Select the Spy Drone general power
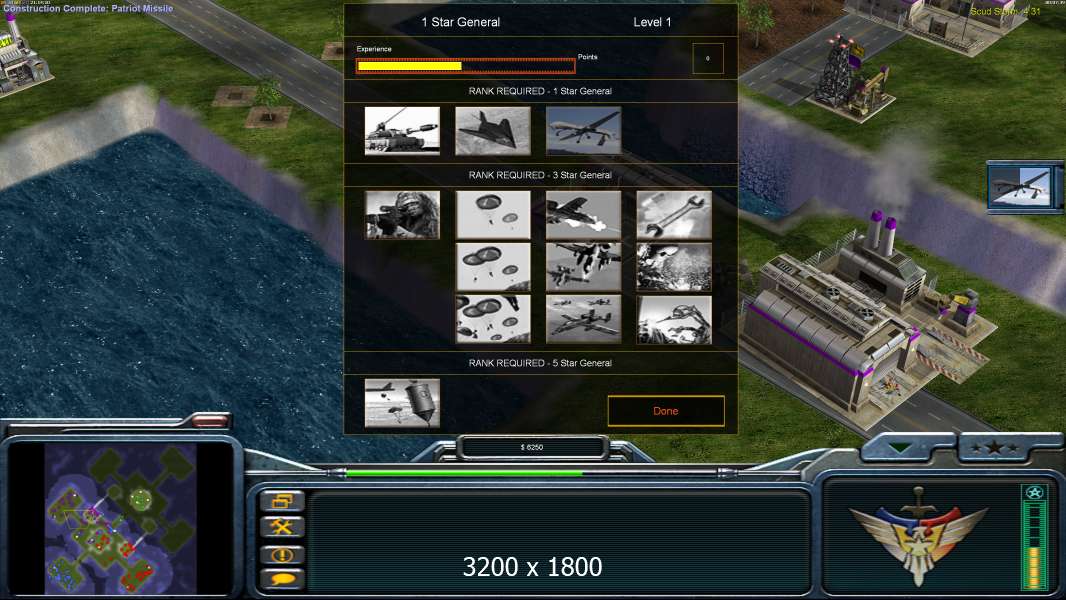 point(583,130)
